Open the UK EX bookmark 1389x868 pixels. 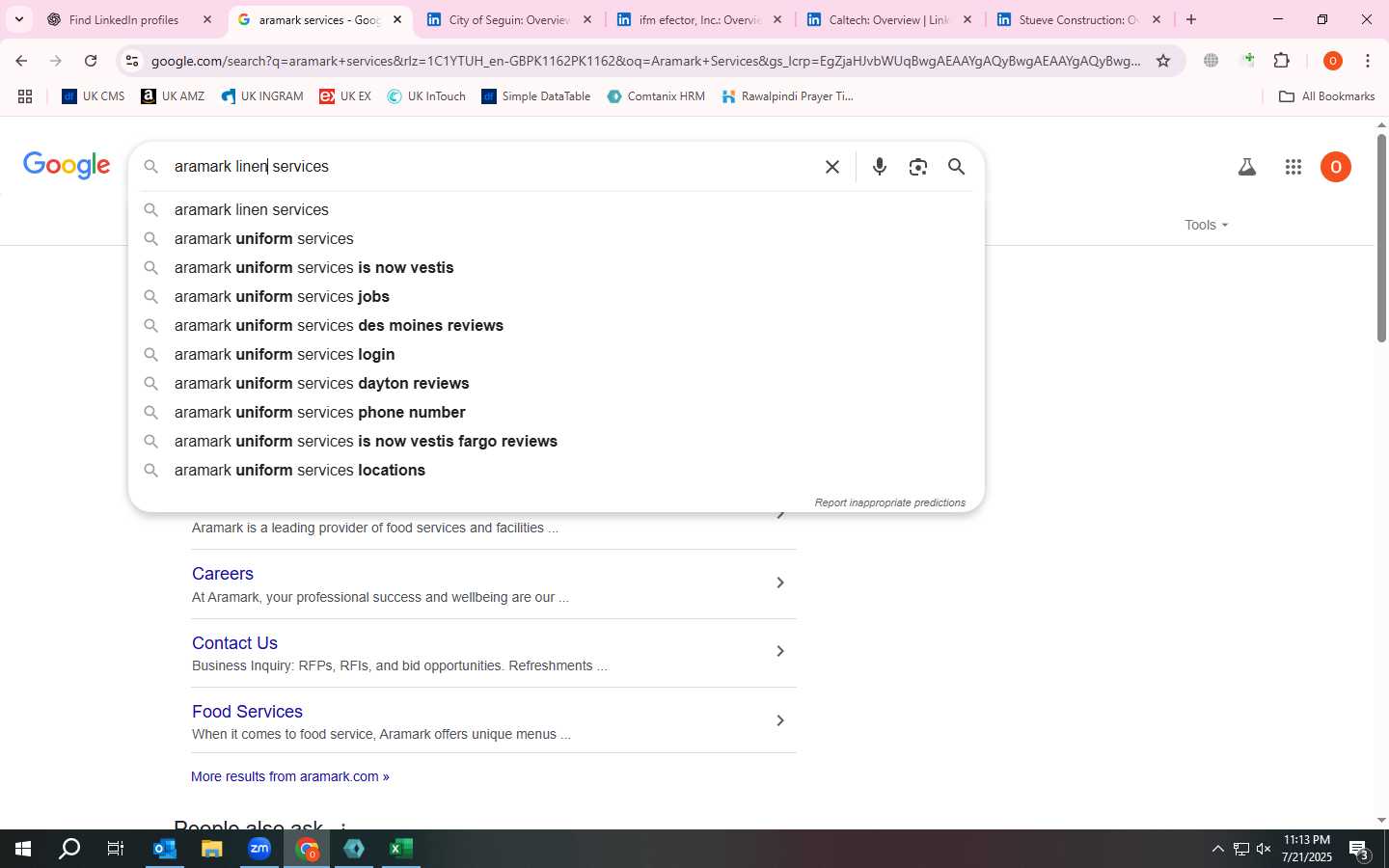click(345, 96)
